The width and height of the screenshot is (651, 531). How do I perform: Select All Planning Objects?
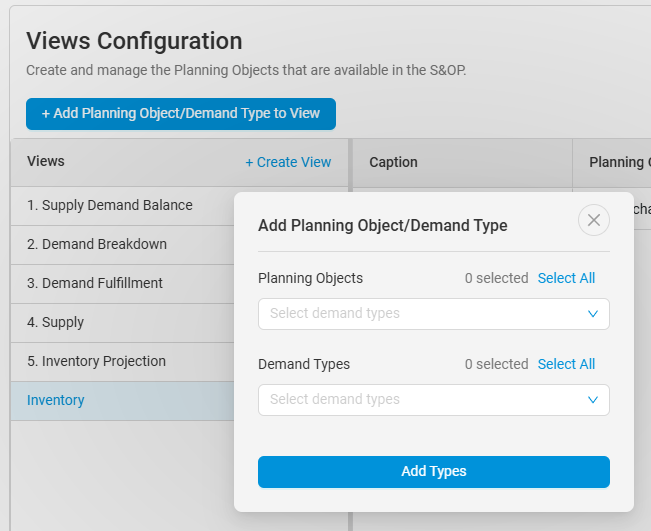click(x=566, y=278)
